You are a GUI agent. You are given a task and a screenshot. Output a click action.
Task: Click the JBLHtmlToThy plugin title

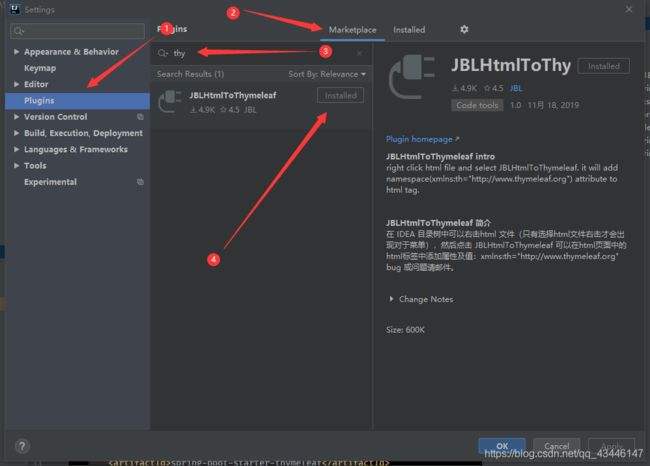(x=511, y=66)
